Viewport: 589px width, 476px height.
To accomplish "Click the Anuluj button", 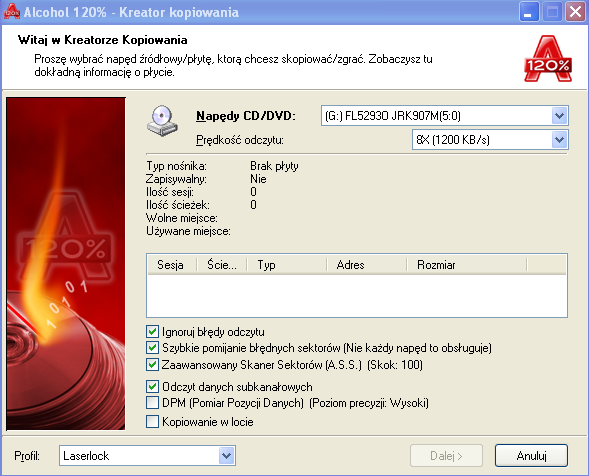I will click(531, 456).
